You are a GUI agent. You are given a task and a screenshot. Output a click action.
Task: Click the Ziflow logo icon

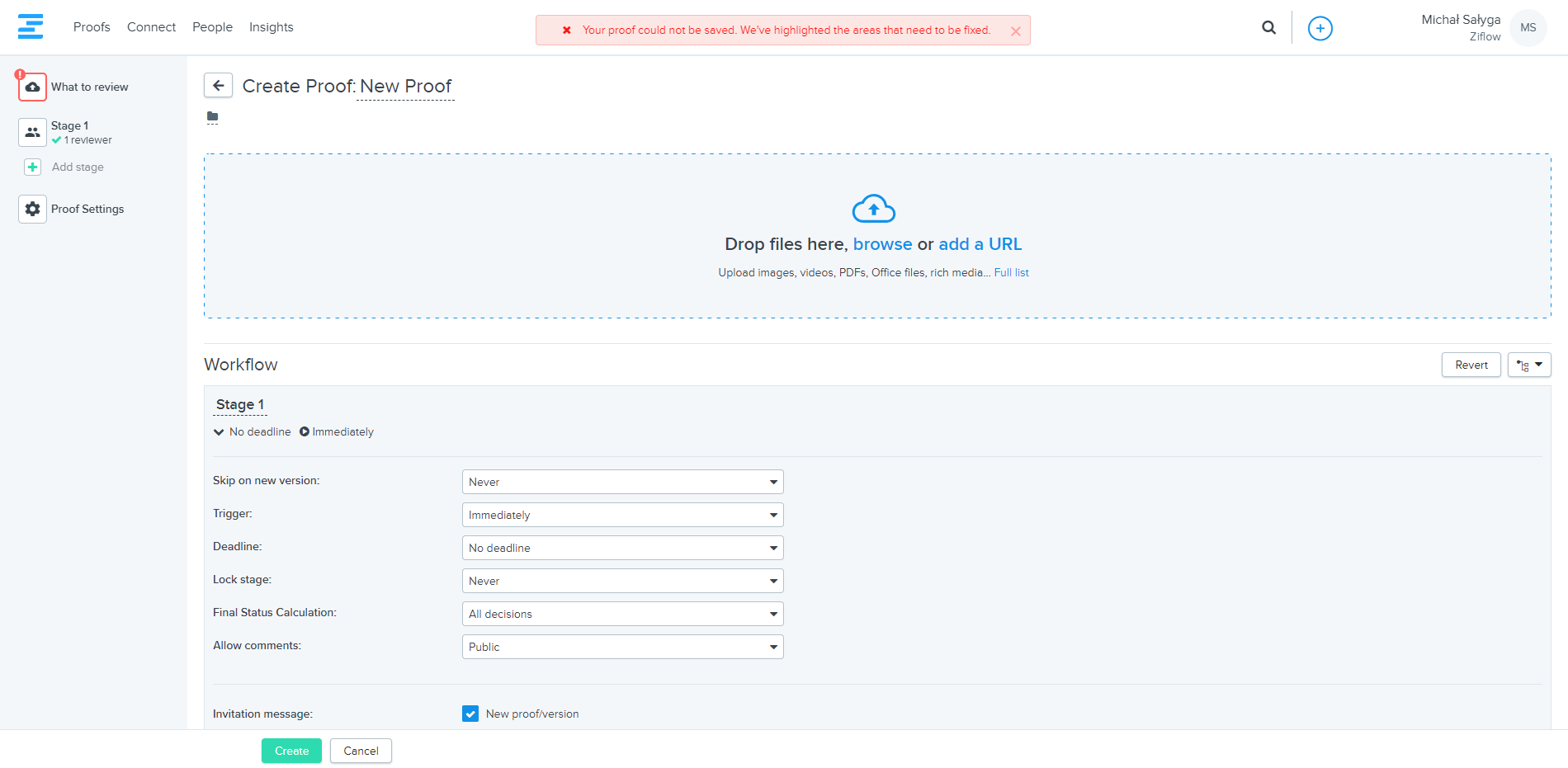pos(31,26)
